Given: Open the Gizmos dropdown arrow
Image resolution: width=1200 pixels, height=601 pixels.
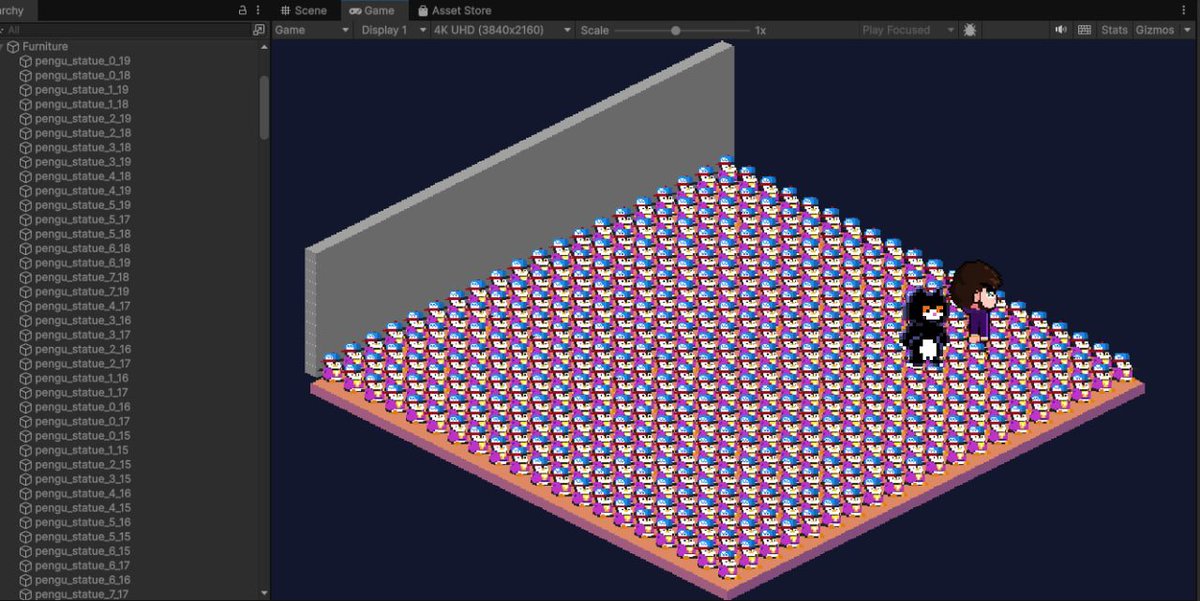Looking at the screenshot, I should (x=1187, y=30).
